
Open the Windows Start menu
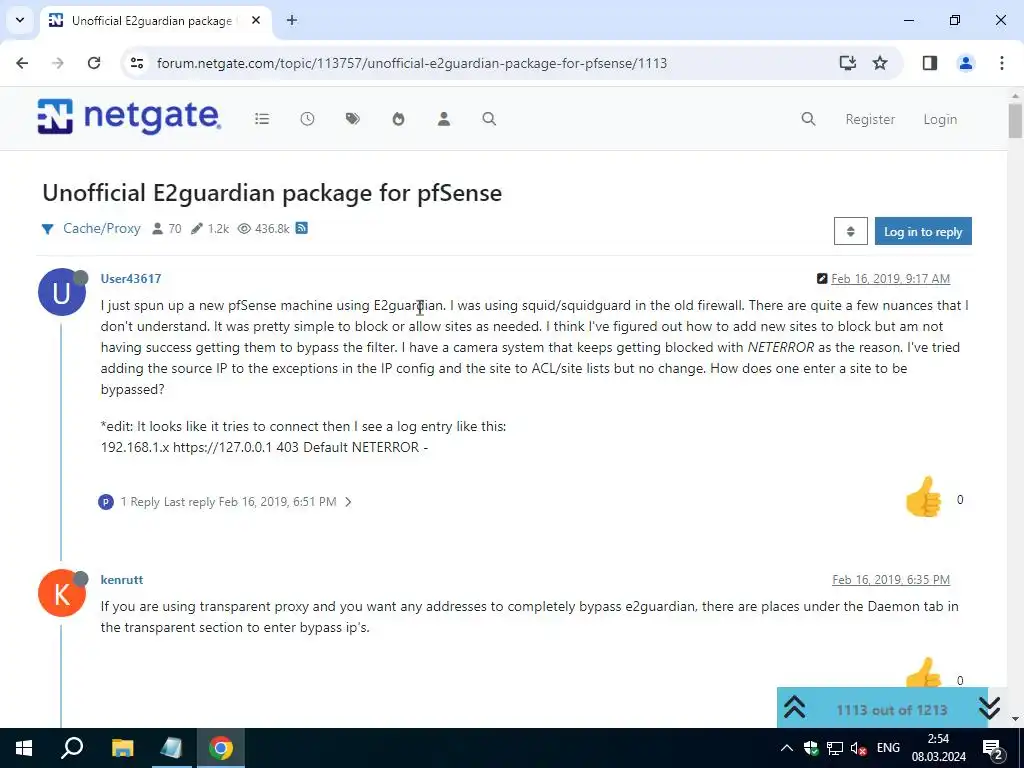tap(24, 748)
